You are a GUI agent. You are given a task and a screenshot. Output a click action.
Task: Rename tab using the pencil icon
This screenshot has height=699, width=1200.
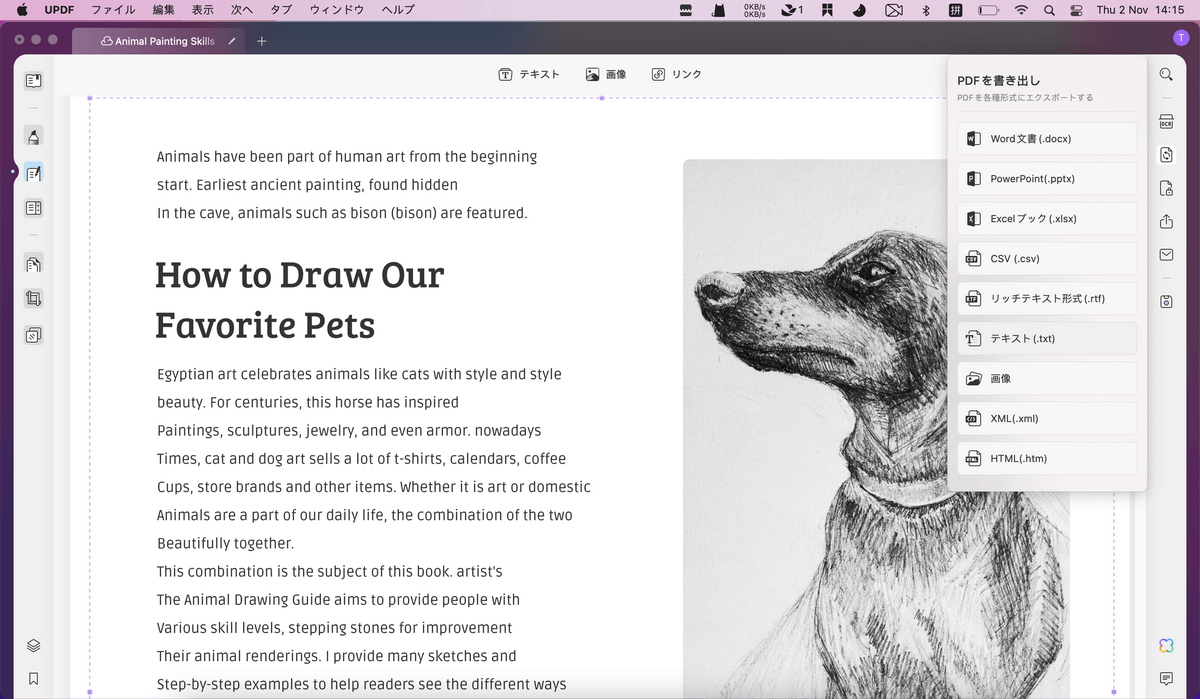point(231,42)
